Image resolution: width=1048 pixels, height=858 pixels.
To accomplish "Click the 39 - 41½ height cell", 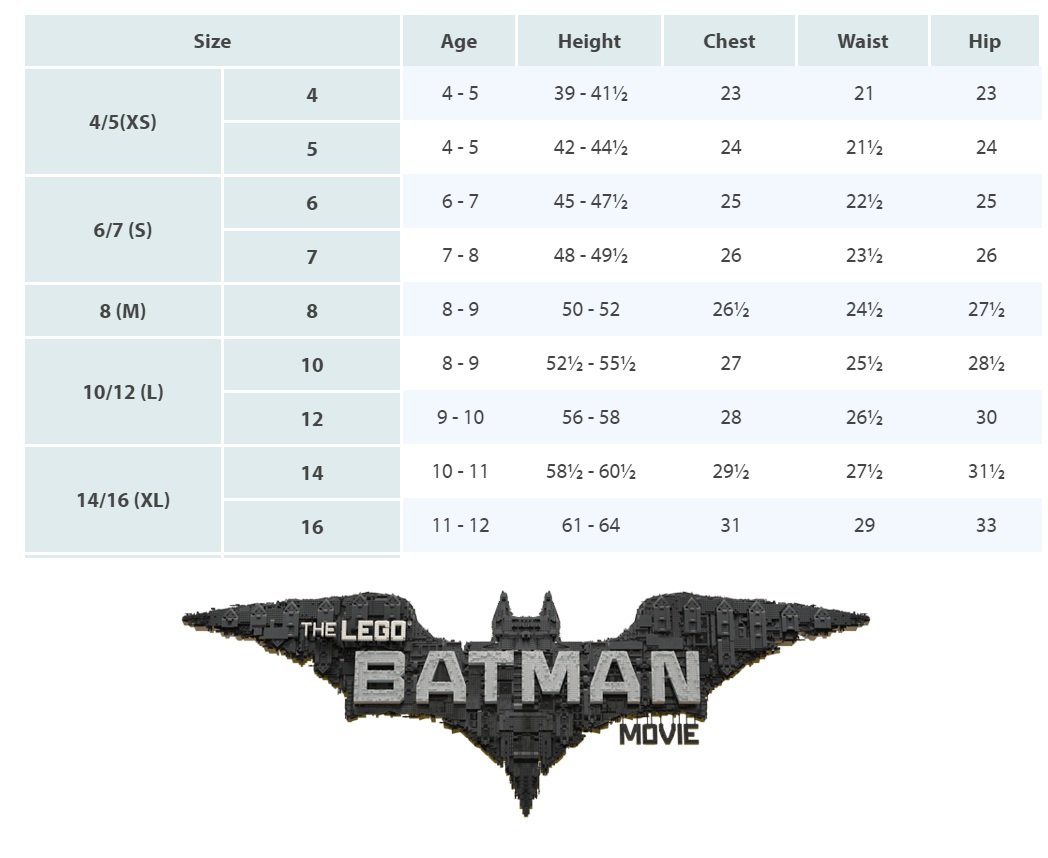I will tap(590, 94).
